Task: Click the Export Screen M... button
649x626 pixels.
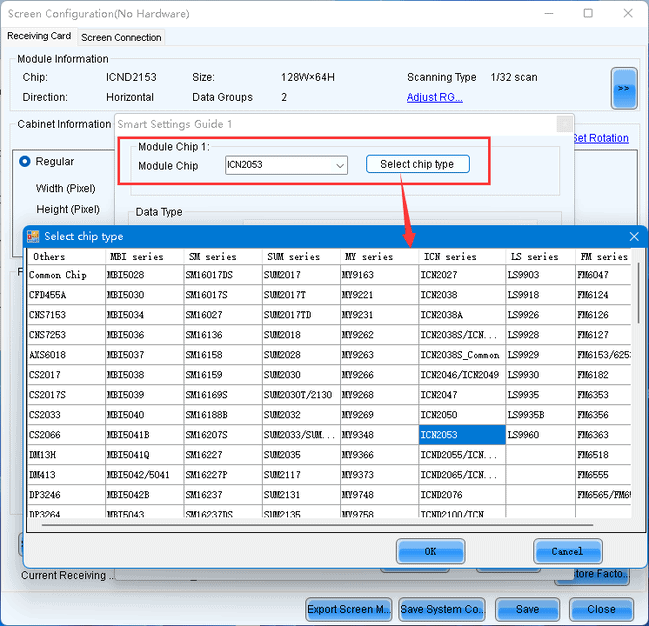Action: point(349,609)
